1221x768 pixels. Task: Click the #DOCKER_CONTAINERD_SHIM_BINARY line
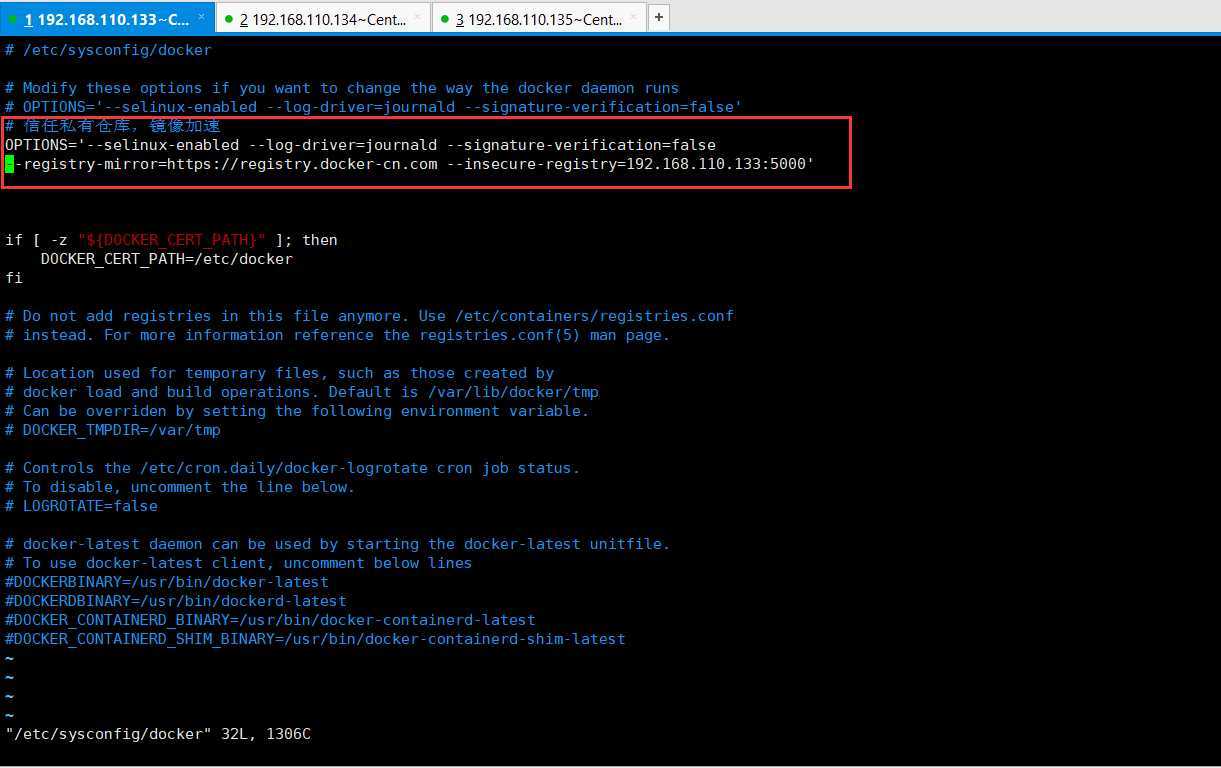(315, 639)
